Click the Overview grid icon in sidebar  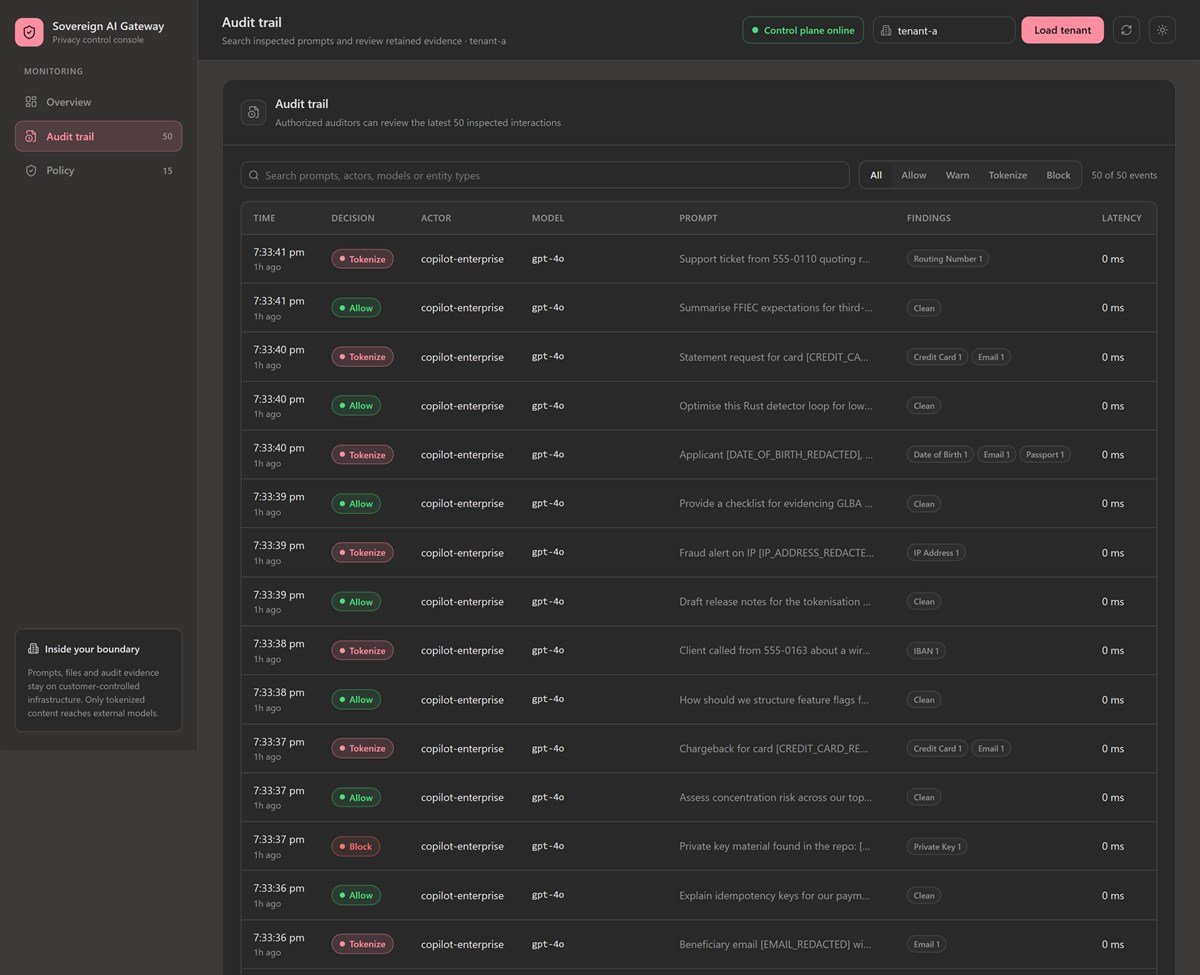click(x=31, y=102)
